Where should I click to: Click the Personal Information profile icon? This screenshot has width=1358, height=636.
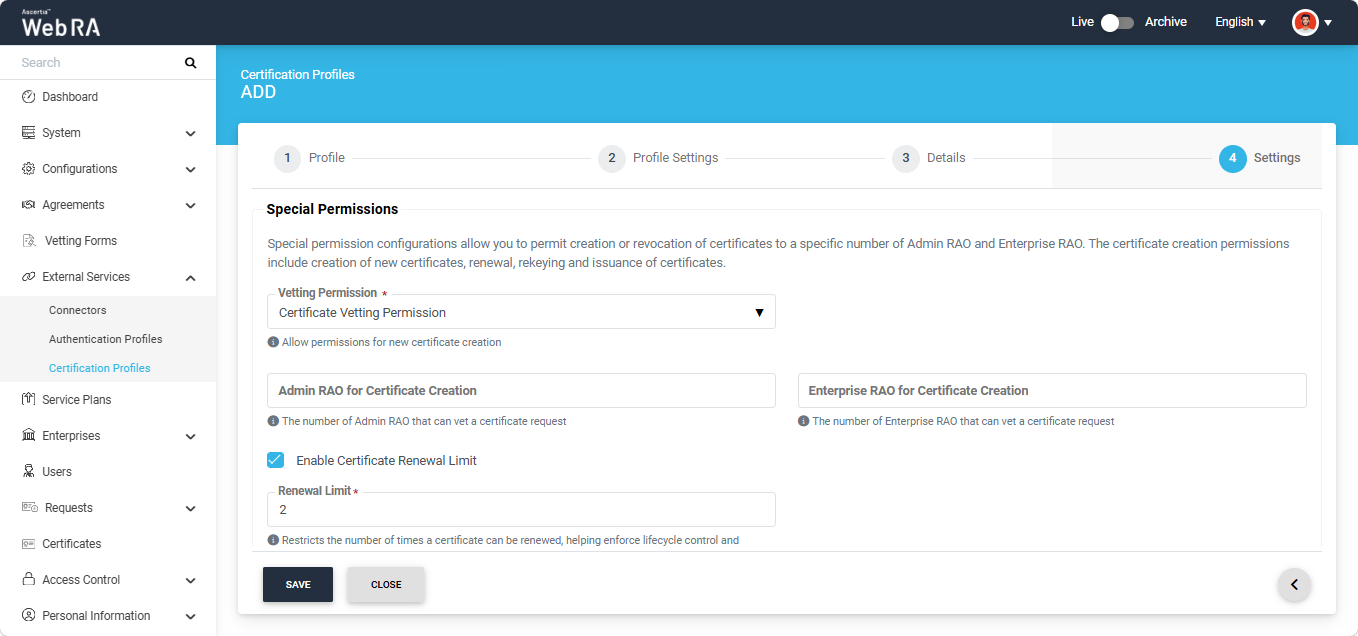(29, 616)
